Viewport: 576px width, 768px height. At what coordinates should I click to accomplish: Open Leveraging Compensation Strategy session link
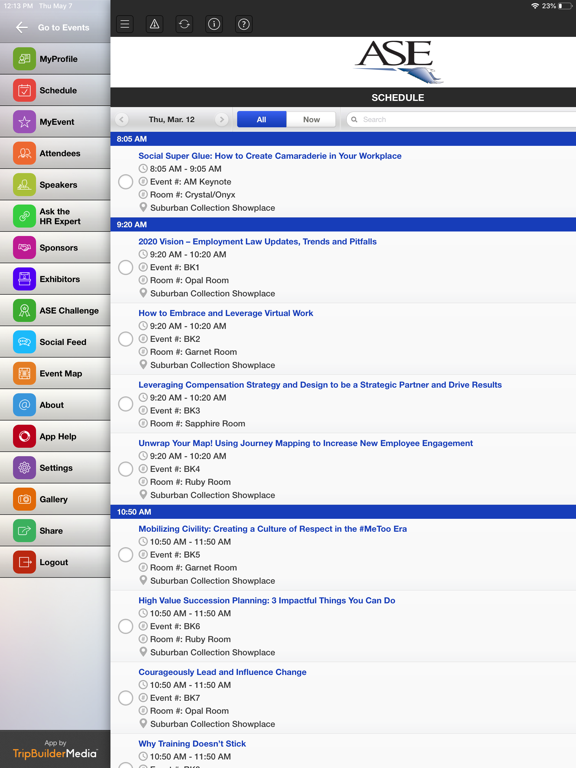point(320,385)
